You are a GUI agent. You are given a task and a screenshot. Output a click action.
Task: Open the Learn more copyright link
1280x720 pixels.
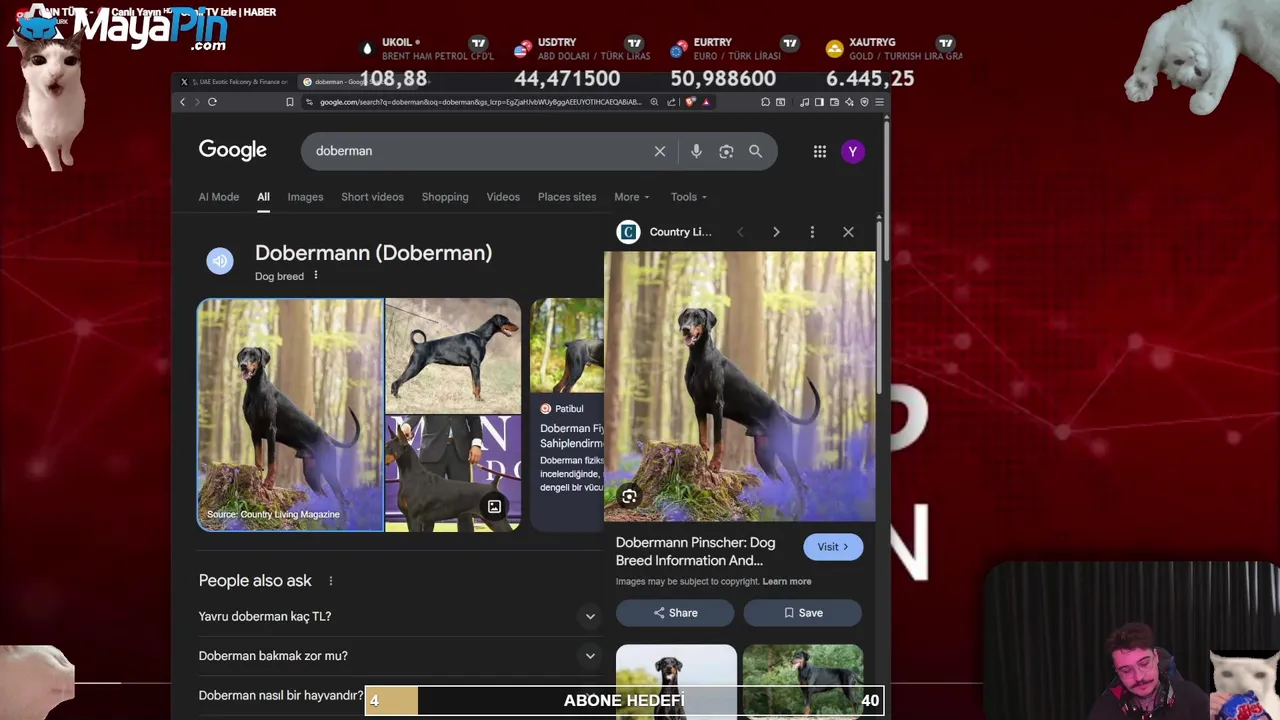click(787, 581)
